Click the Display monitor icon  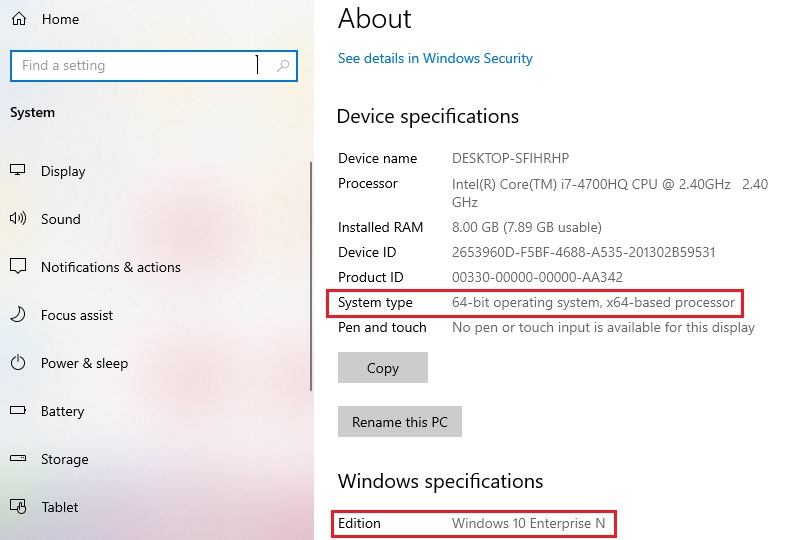click(18, 171)
